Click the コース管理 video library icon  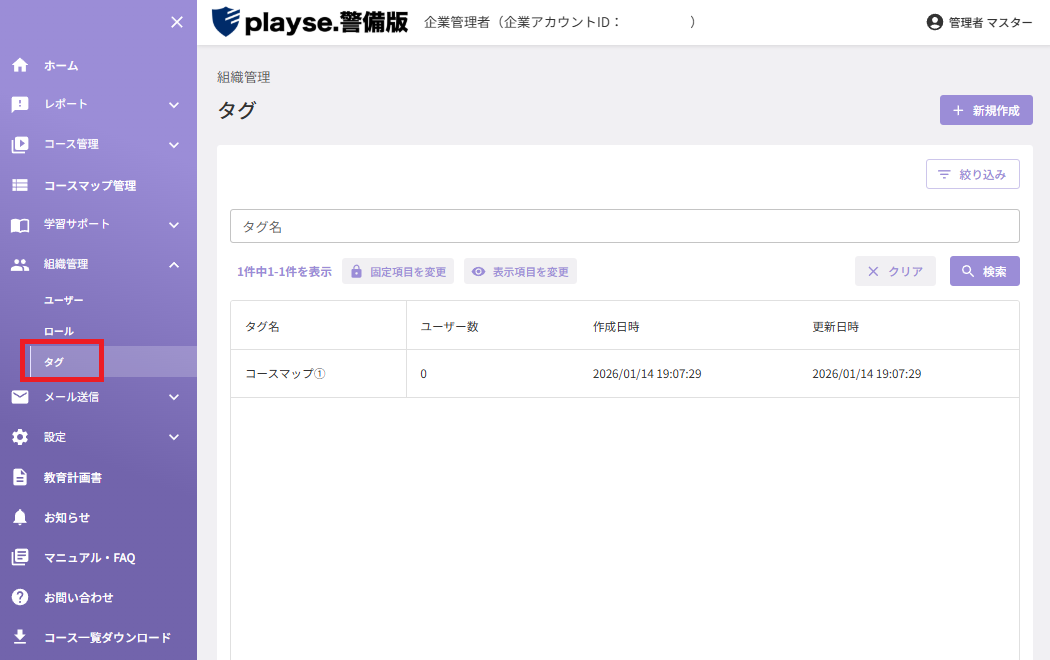point(20,145)
